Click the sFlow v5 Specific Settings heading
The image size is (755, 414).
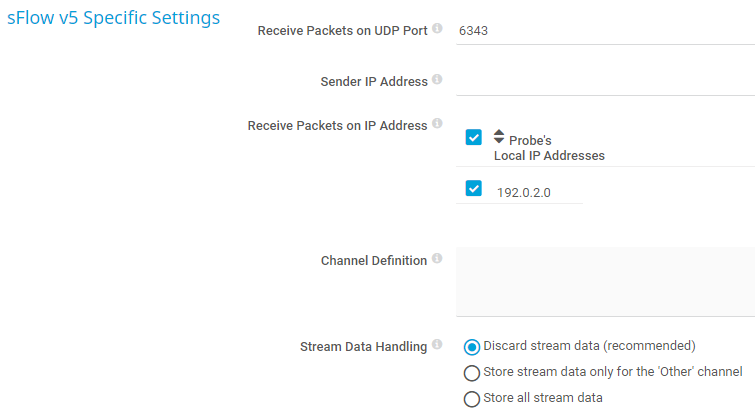click(x=114, y=19)
